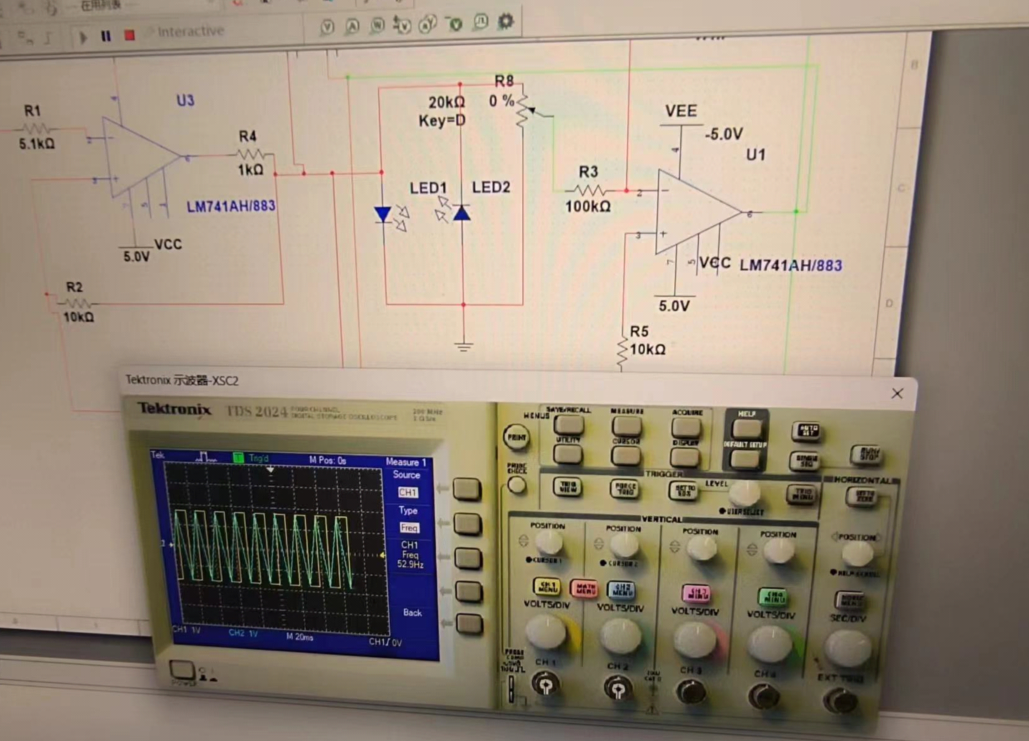Image resolution: width=1029 pixels, height=741 pixels.
Task: Toggle the pink CH3 MENU button
Action: (x=696, y=593)
